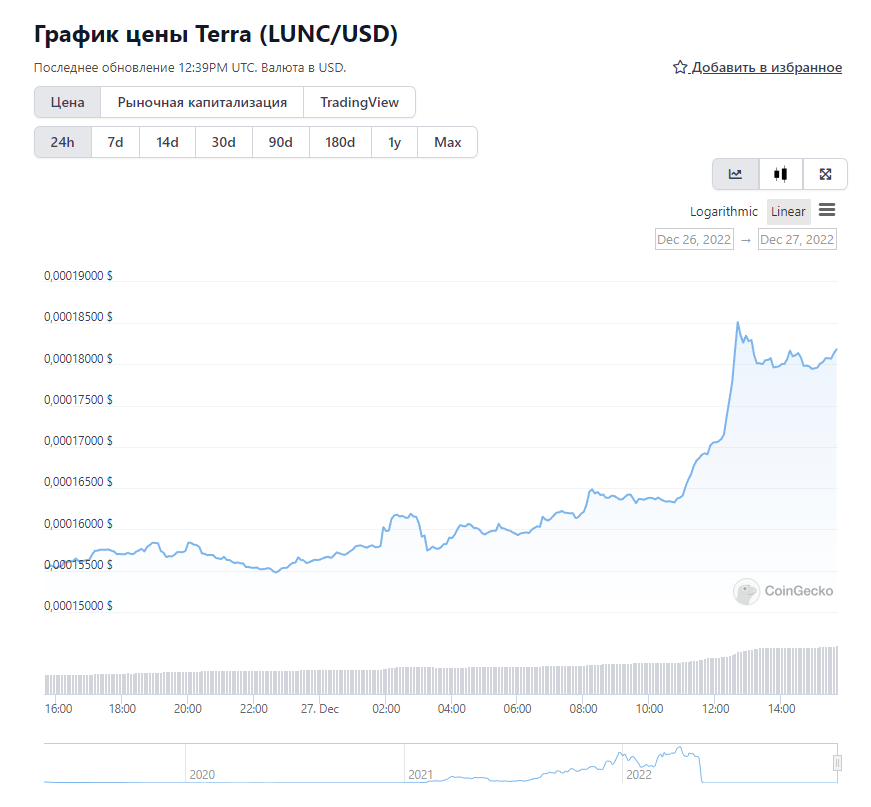
Task: Choose the Max range button
Action: (448, 142)
